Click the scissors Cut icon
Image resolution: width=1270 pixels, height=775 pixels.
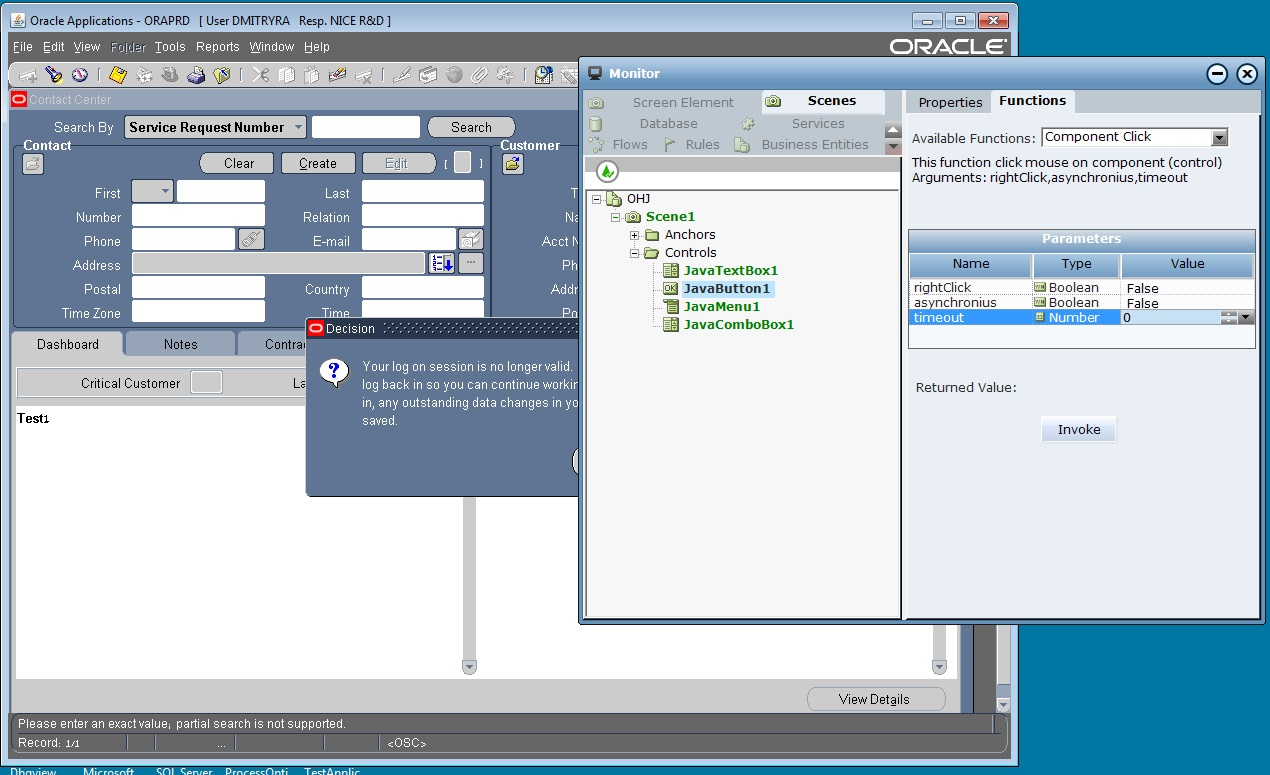click(260, 75)
